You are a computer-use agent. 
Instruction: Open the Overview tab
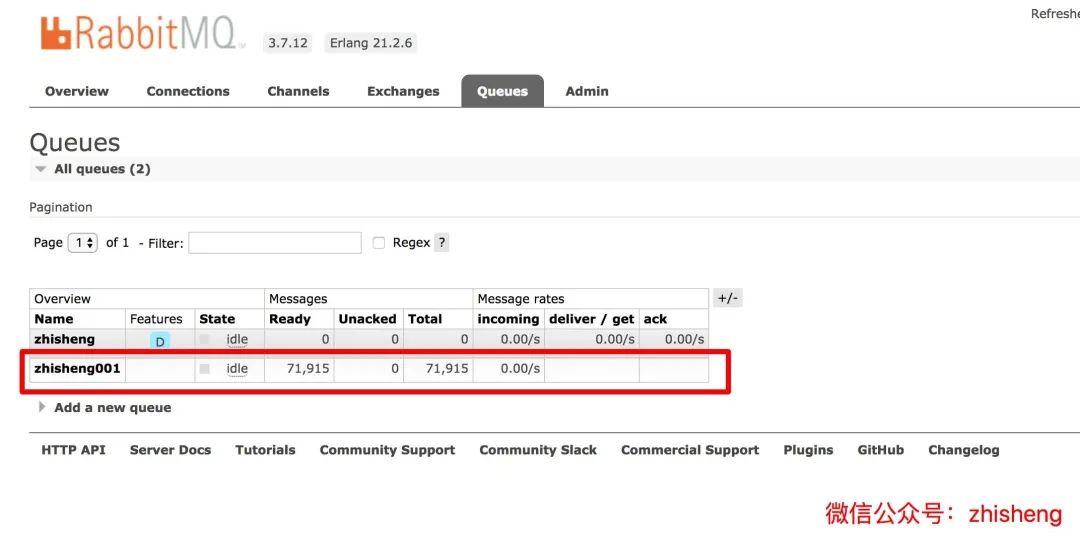pyautogui.click(x=76, y=91)
